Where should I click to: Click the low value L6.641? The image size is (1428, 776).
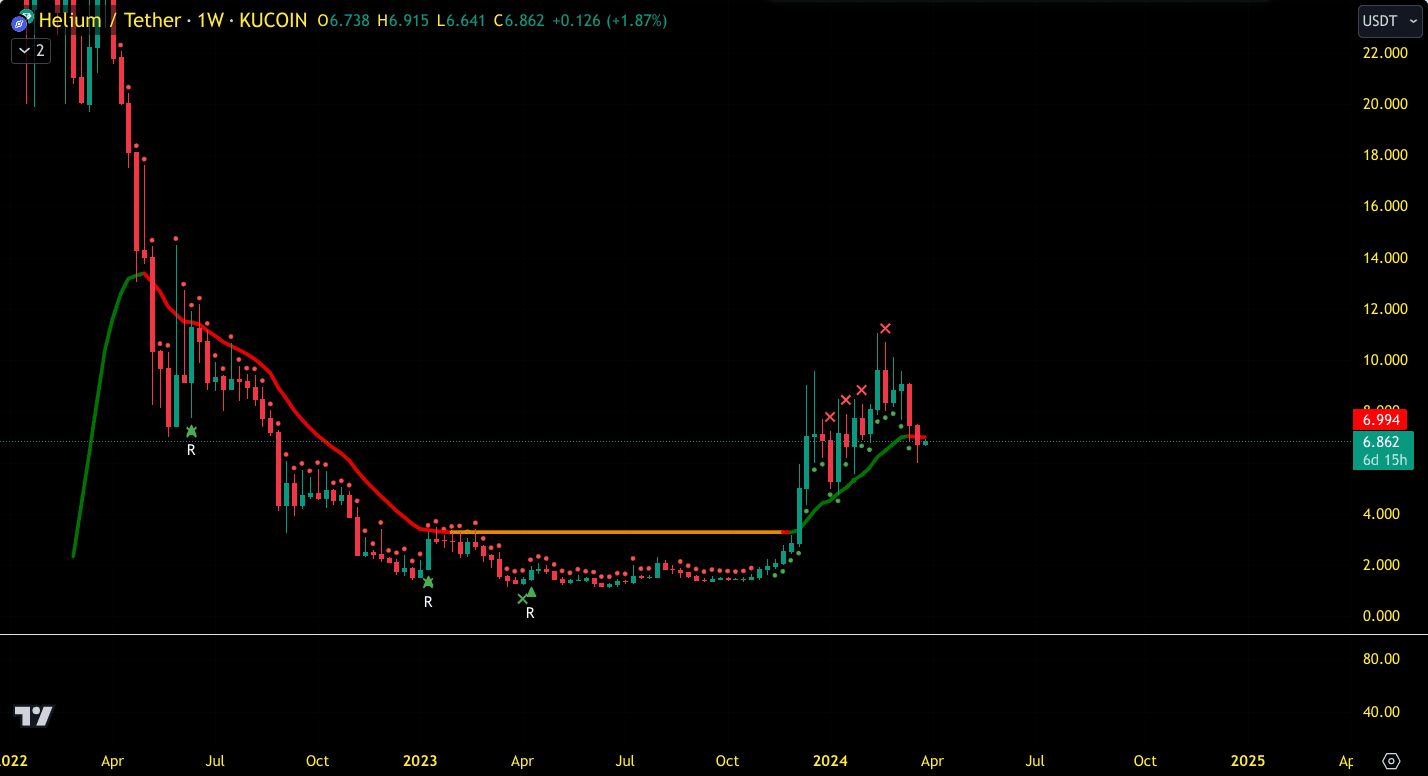tap(461, 20)
